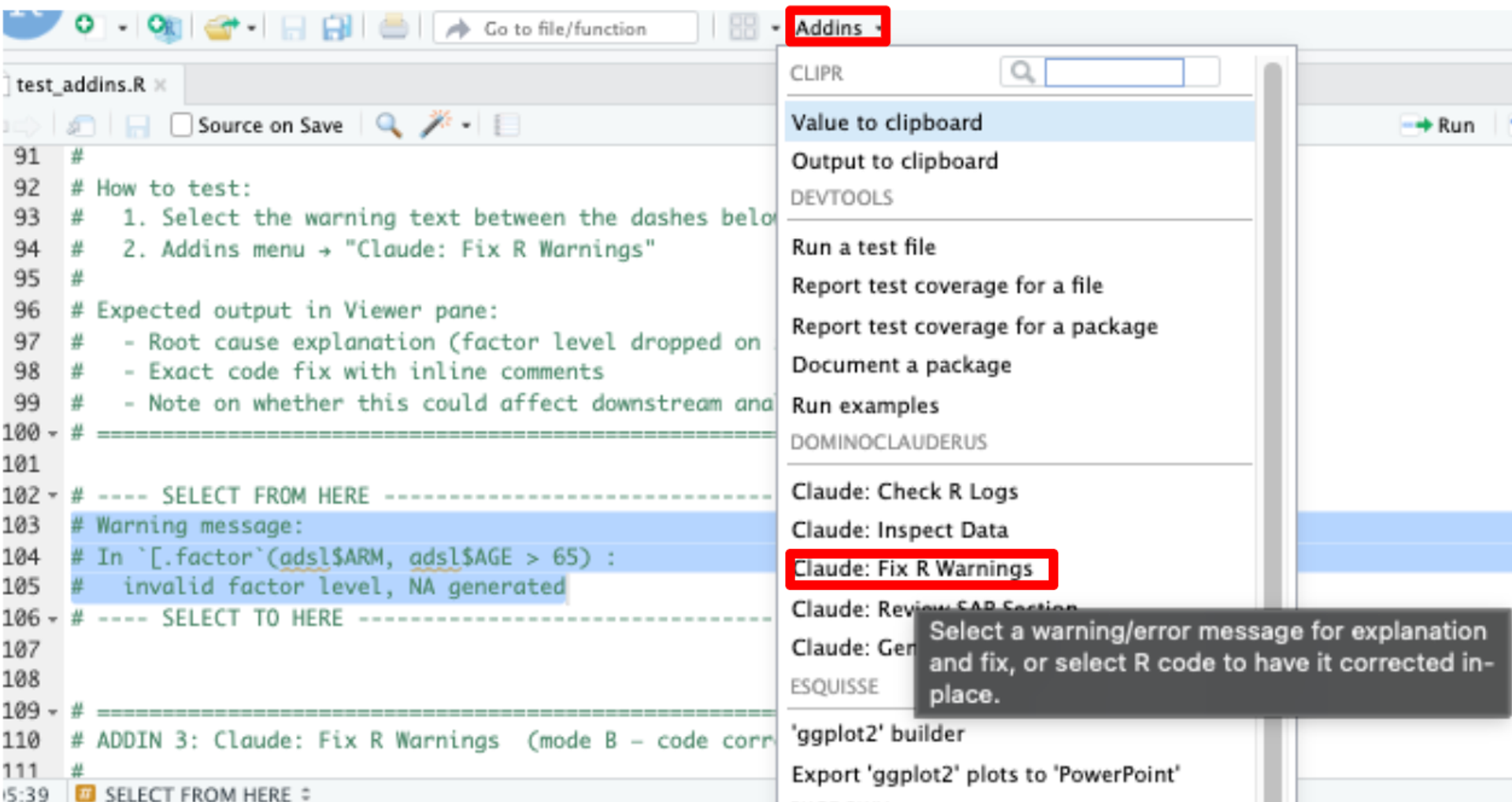
Task: Click the Save All documents icon
Action: (x=337, y=28)
